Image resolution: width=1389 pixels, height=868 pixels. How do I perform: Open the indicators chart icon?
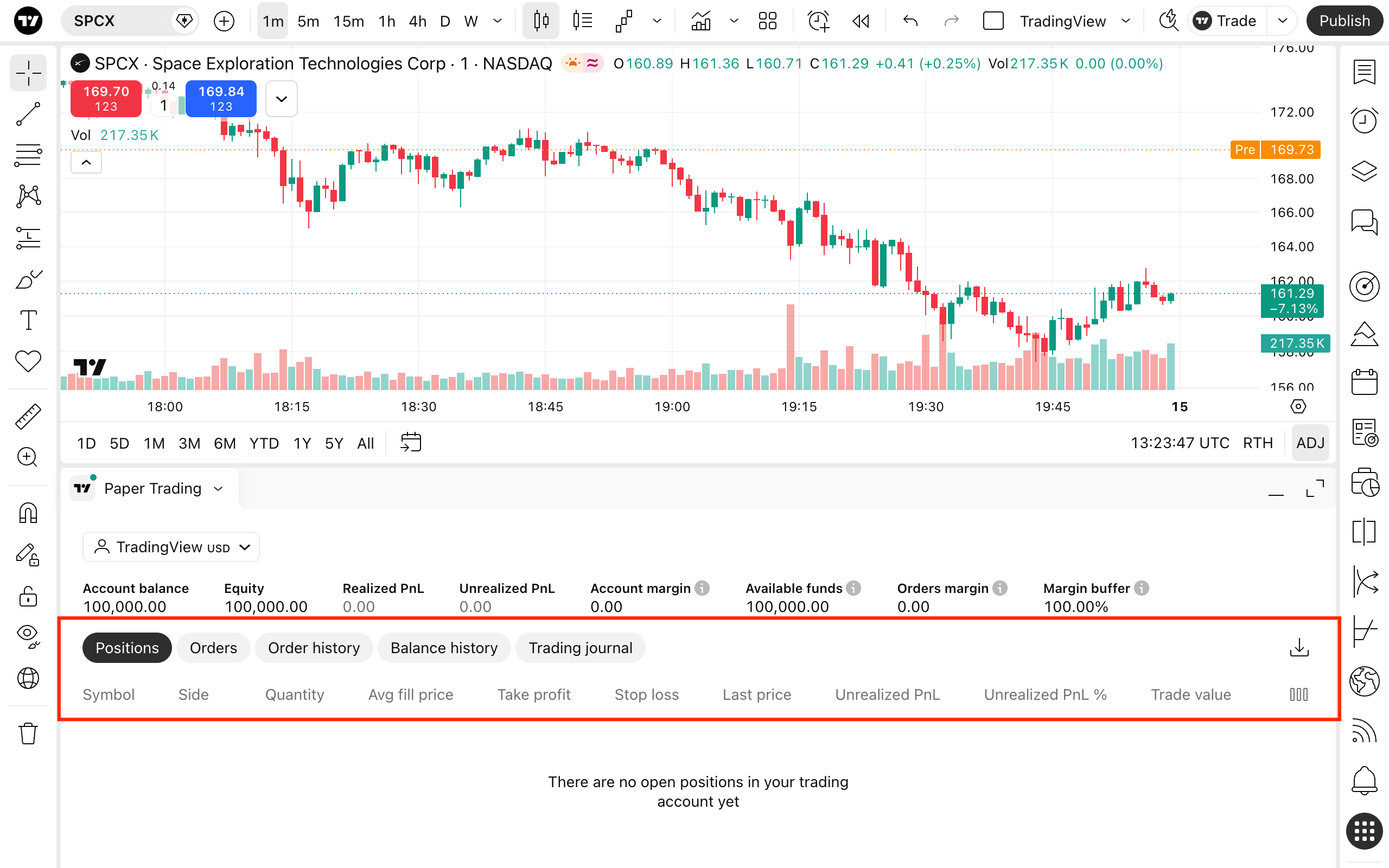(x=701, y=21)
